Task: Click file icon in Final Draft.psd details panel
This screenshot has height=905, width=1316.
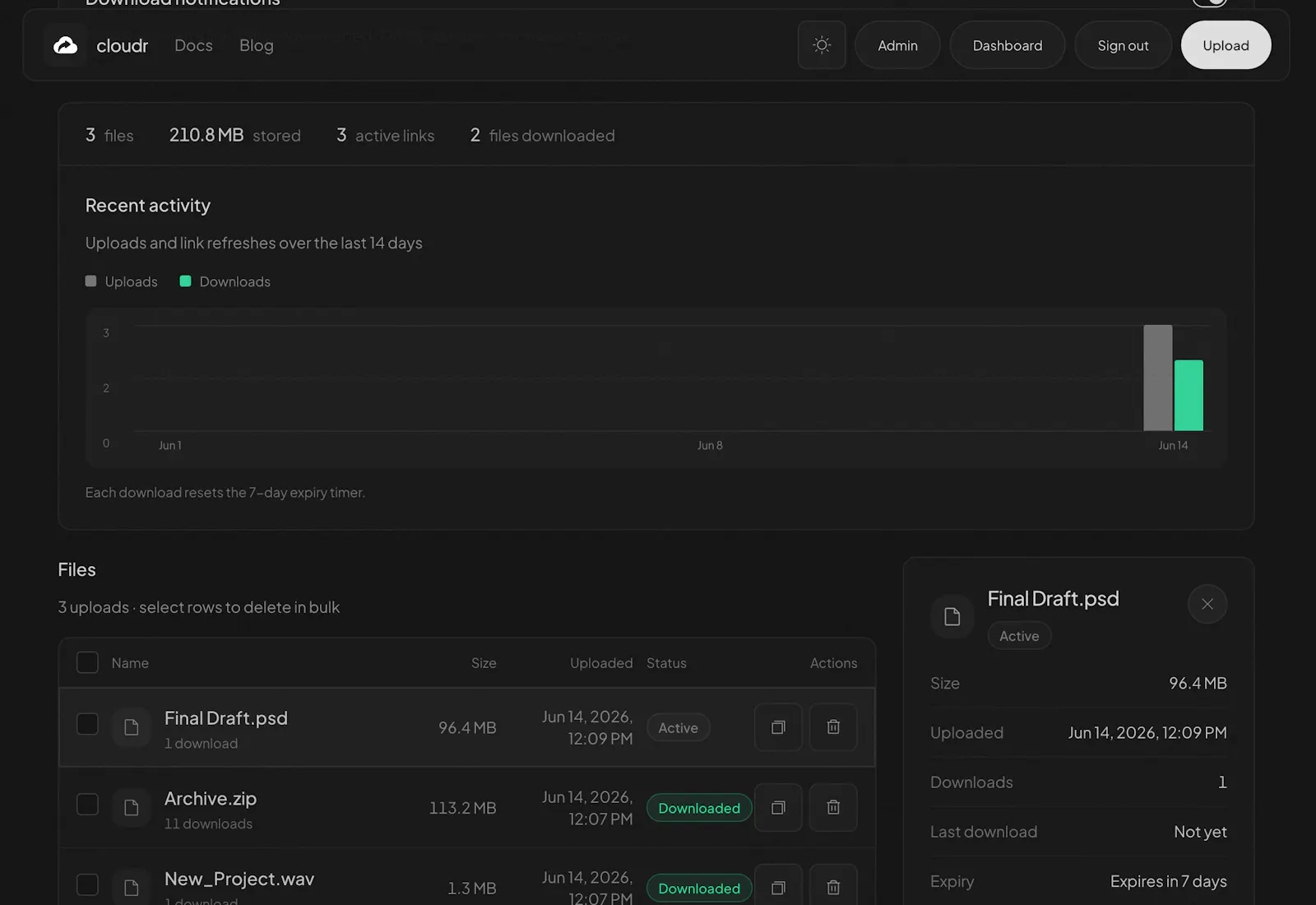Action: [952, 616]
